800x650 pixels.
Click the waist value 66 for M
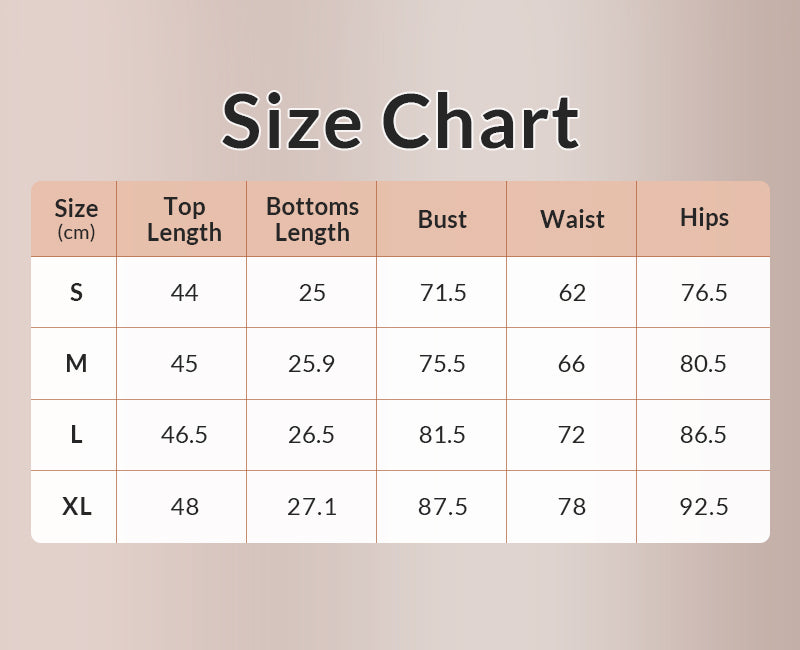[x=572, y=364]
